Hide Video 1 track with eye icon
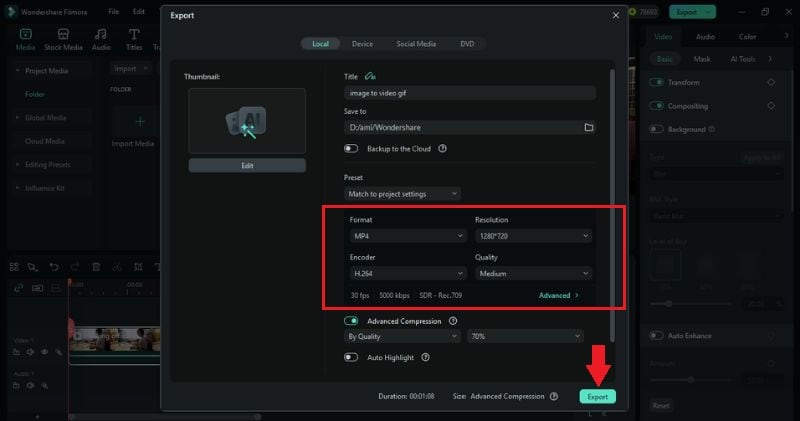The width and height of the screenshot is (800, 421). coord(44,352)
